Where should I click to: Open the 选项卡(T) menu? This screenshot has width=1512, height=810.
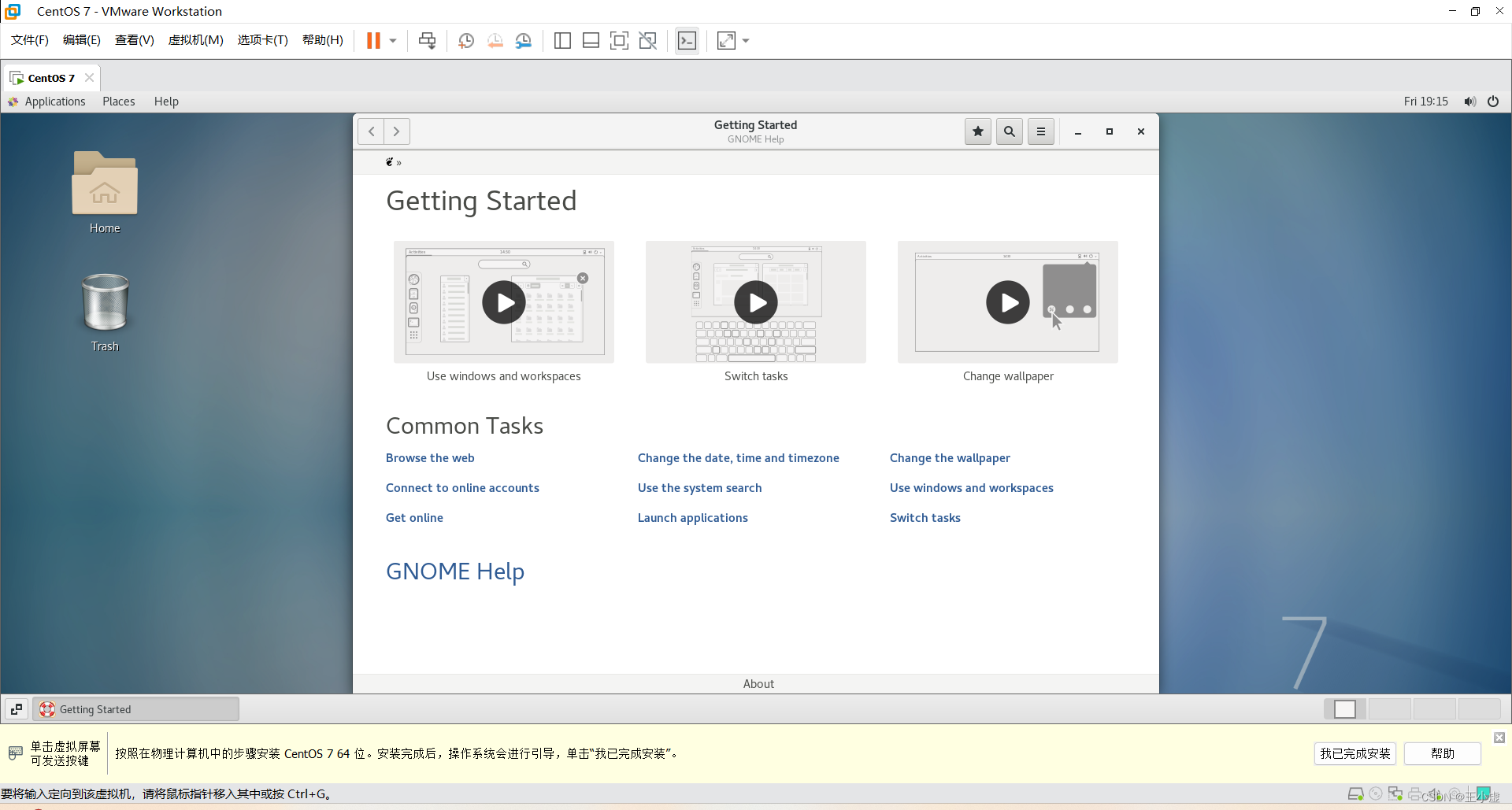coord(263,40)
